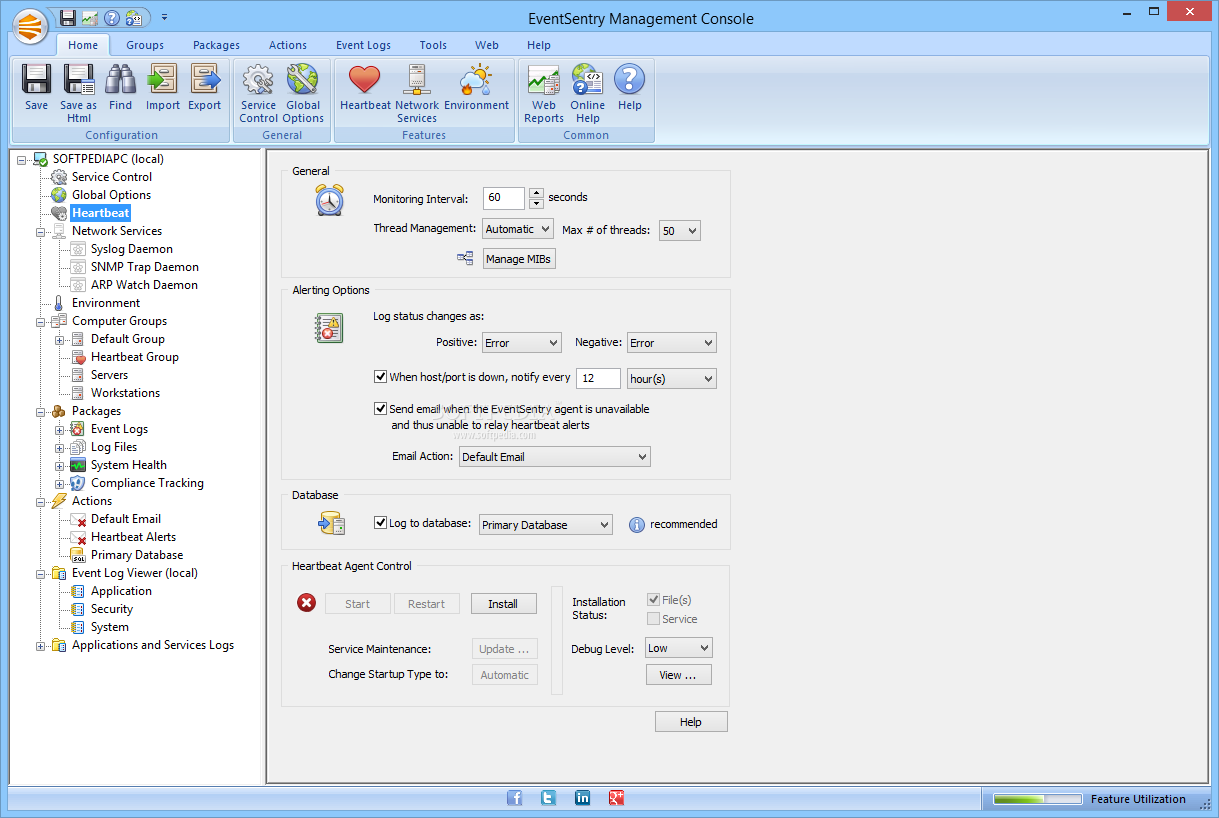This screenshot has width=1219, height=818.
Task: Open the Debug Level dropdown
Action: point(679,648)
